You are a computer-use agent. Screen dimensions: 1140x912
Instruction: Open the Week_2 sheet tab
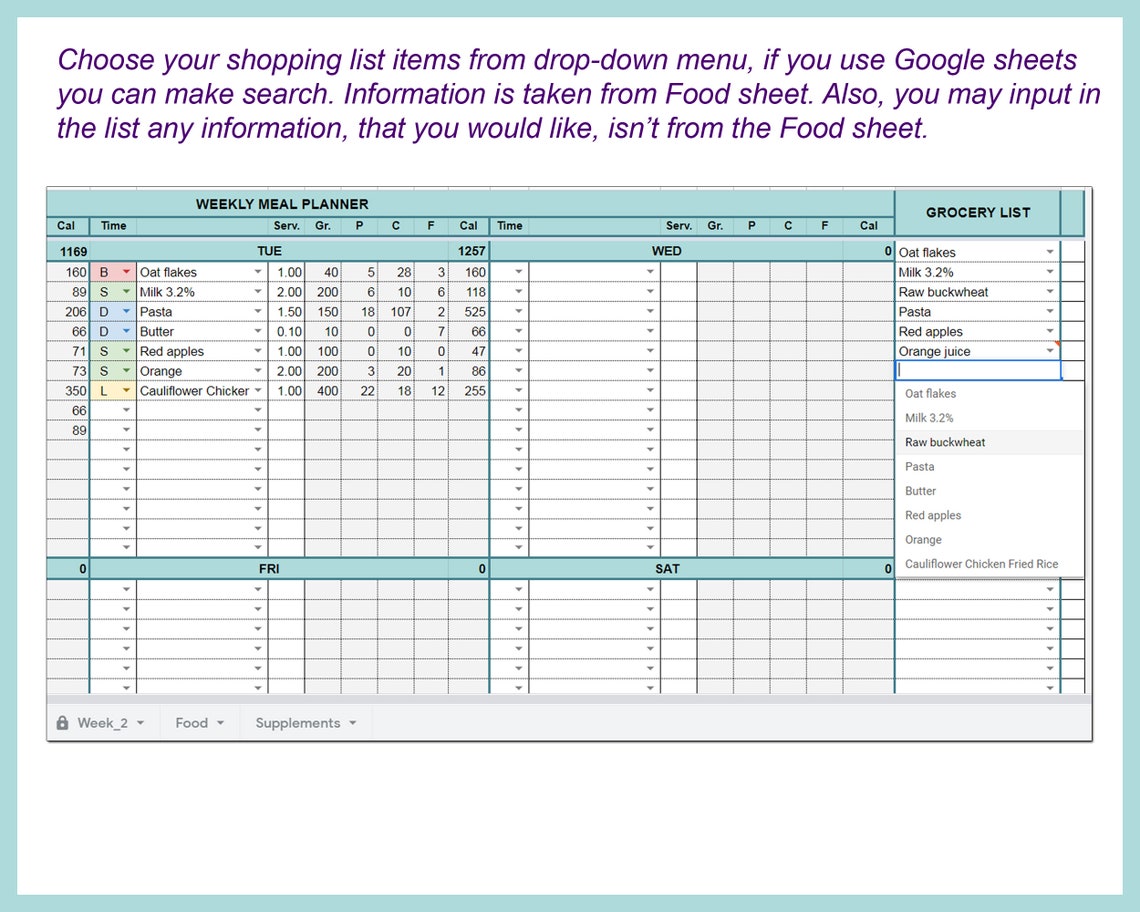tap(103, 723)
